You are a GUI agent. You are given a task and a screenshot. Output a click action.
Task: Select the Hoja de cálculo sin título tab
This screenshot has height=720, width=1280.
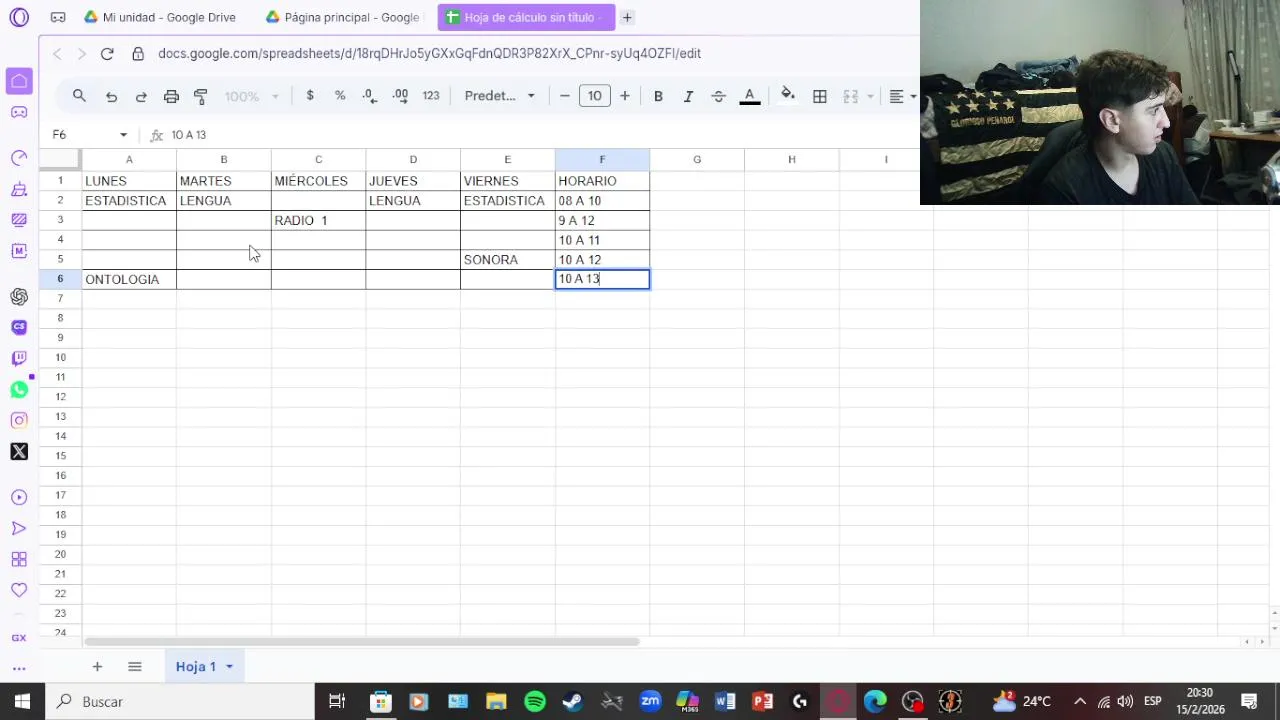(526, 17)
